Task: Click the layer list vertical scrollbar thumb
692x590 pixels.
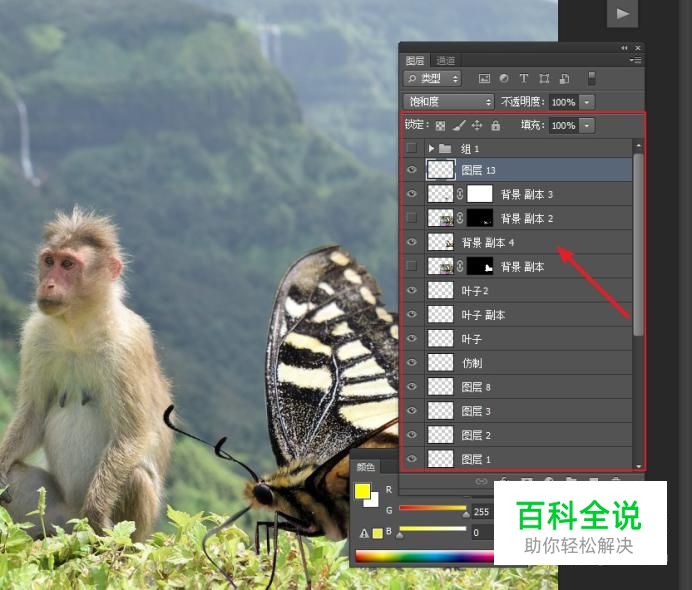Action: tap(638, 244)
